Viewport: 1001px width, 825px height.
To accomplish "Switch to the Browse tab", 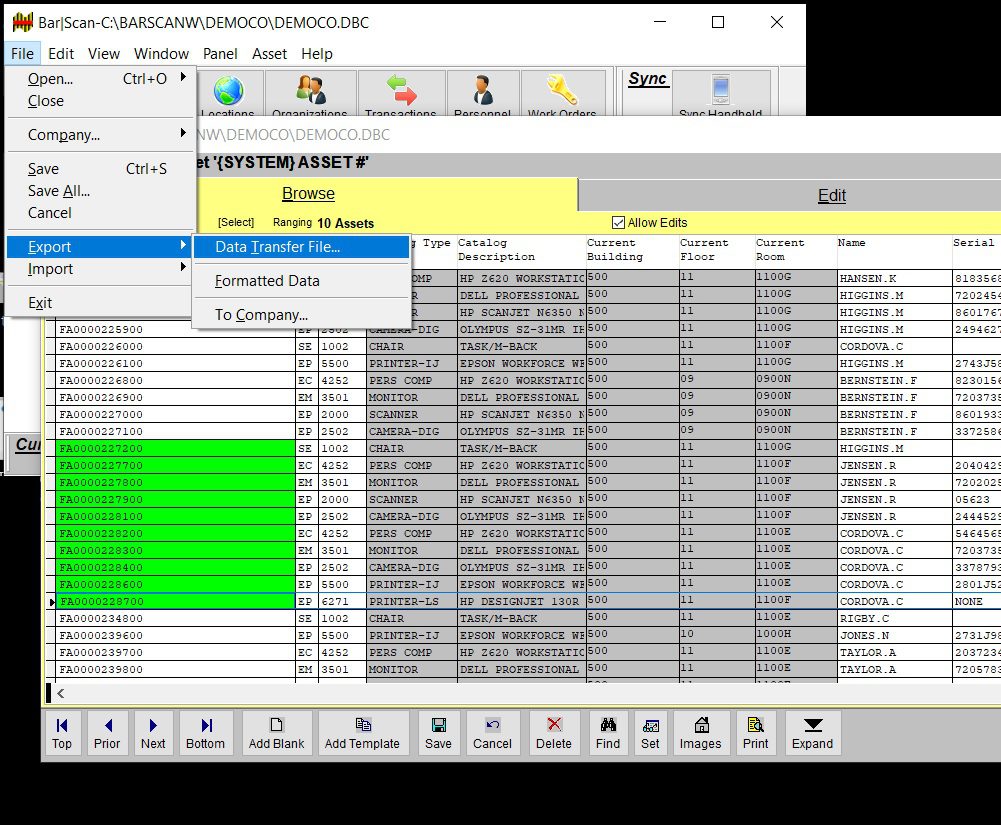I will pyautogui.click(x=308, y=193).
